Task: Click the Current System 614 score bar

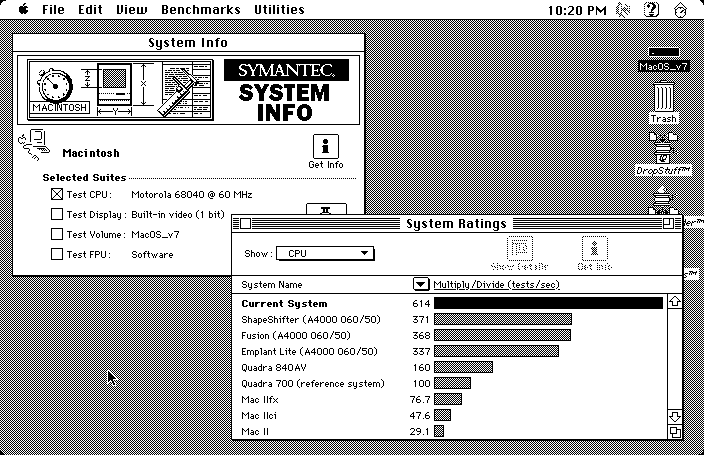Action: 548,303
